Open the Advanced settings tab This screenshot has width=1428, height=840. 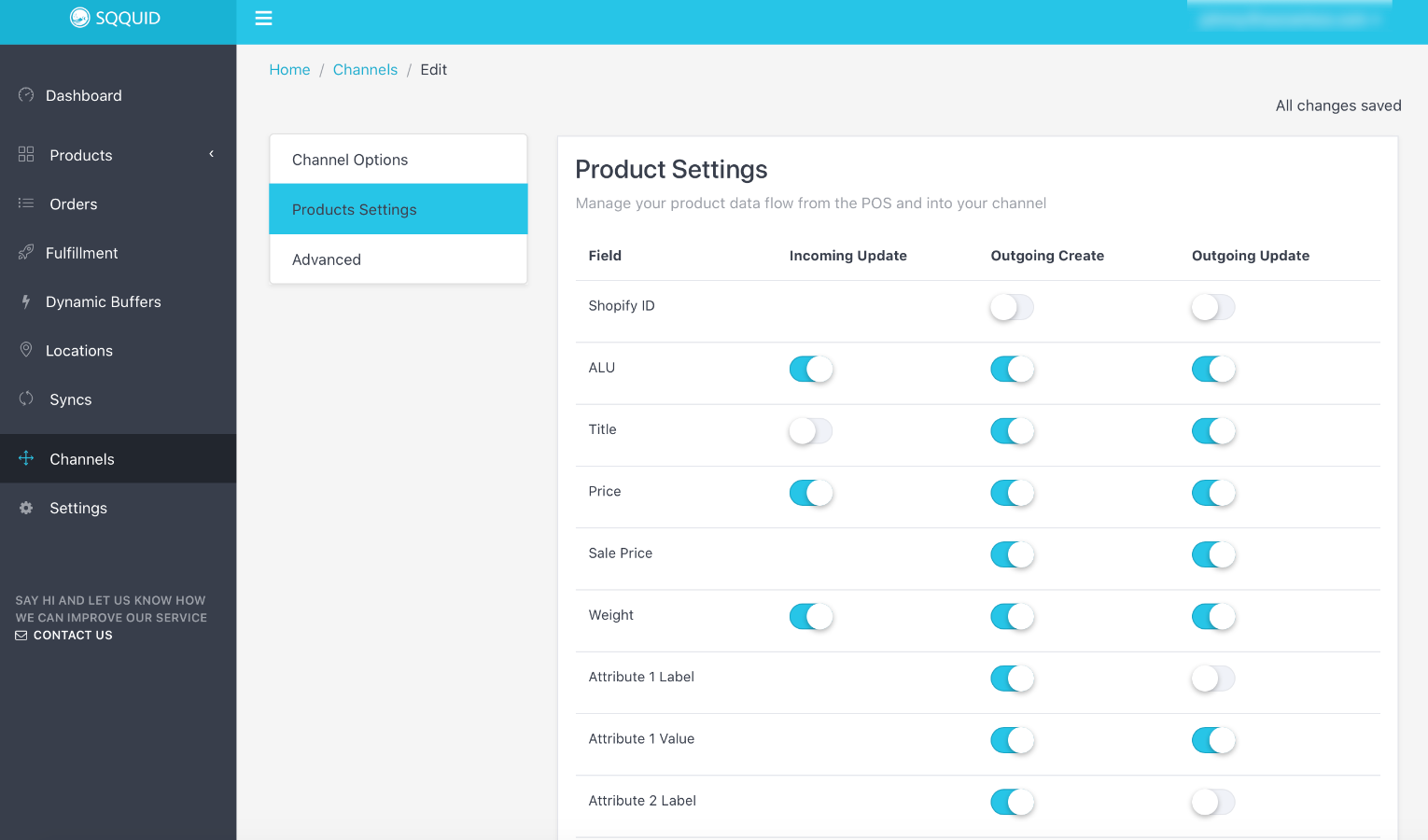(x=326, y=259)
